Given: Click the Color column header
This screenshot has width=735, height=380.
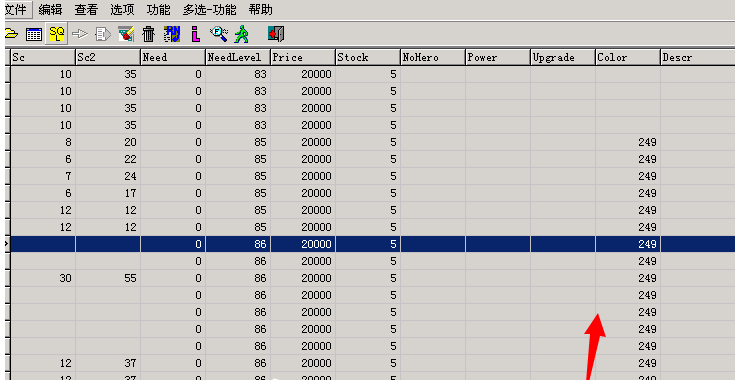Looking at the screenshot, I should [x=628, y=57].
